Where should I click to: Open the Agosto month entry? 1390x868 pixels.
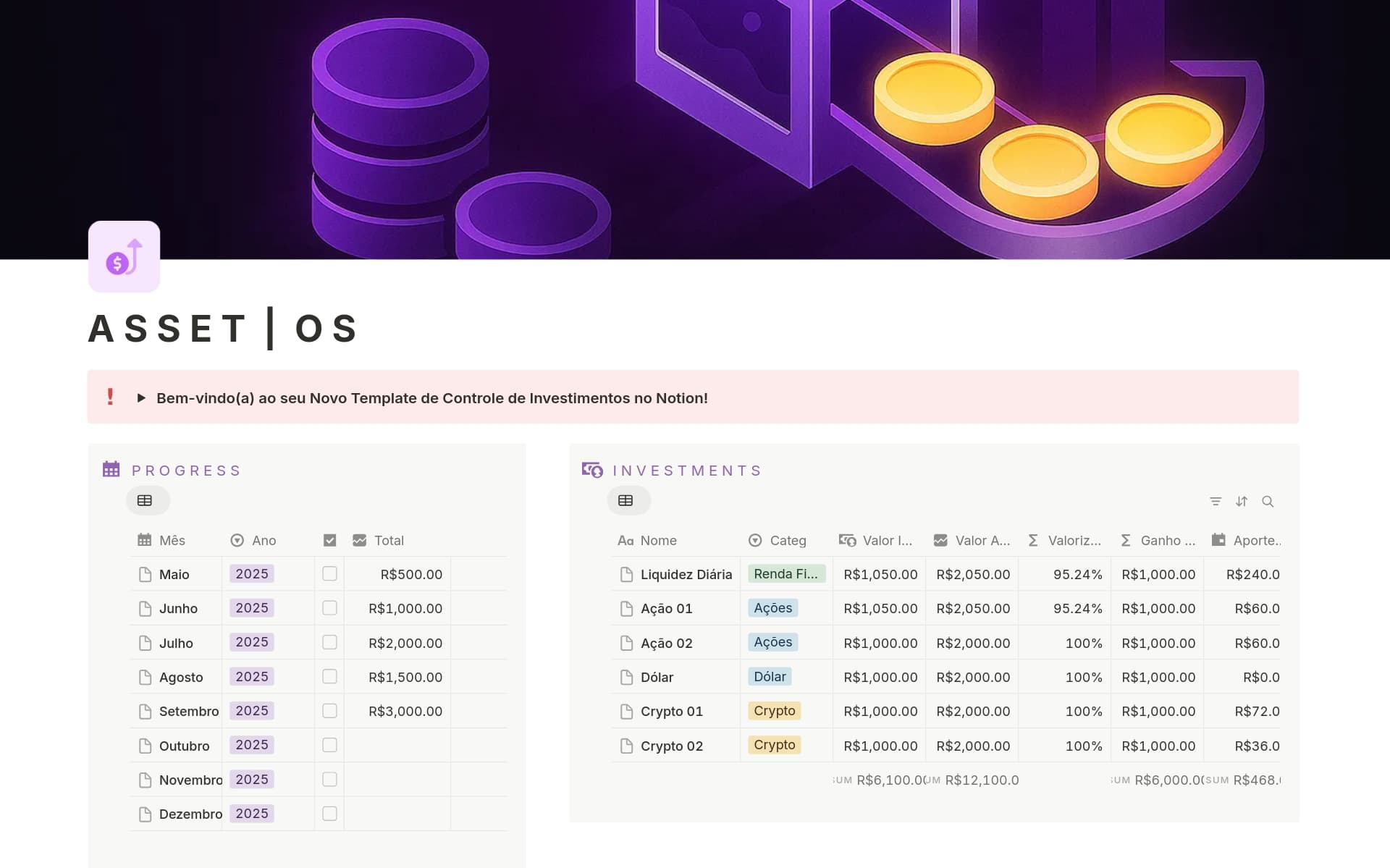tap(181, 677)
